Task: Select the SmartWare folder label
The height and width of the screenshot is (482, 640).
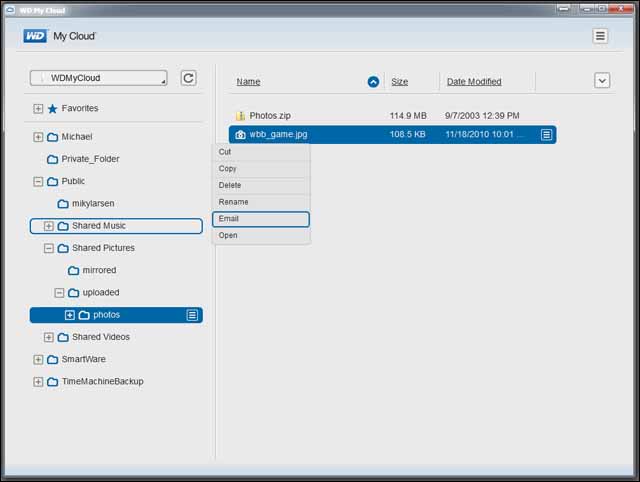Action: [84, 359]
